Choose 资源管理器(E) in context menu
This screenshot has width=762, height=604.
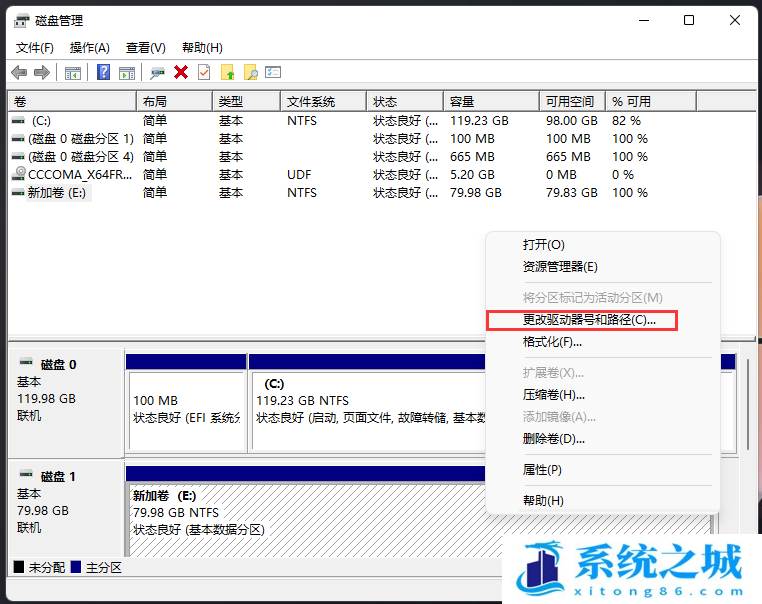[603, 267]
